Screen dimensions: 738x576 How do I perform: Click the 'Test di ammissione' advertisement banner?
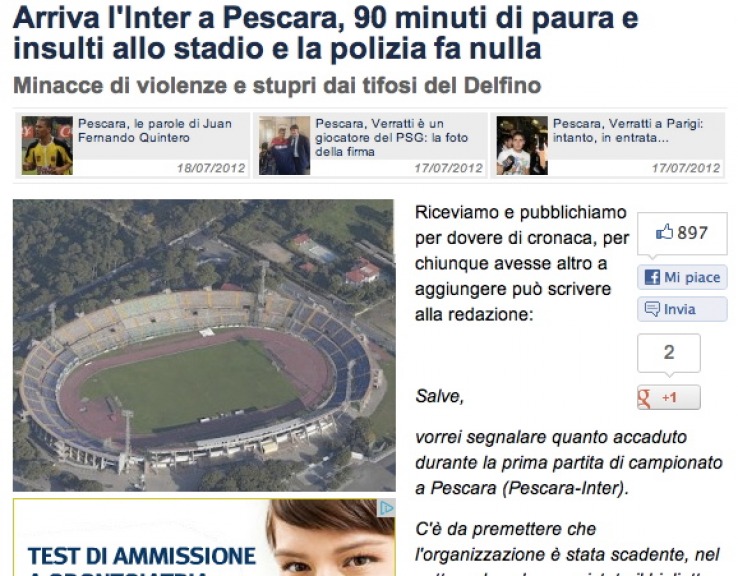point(204,537)
